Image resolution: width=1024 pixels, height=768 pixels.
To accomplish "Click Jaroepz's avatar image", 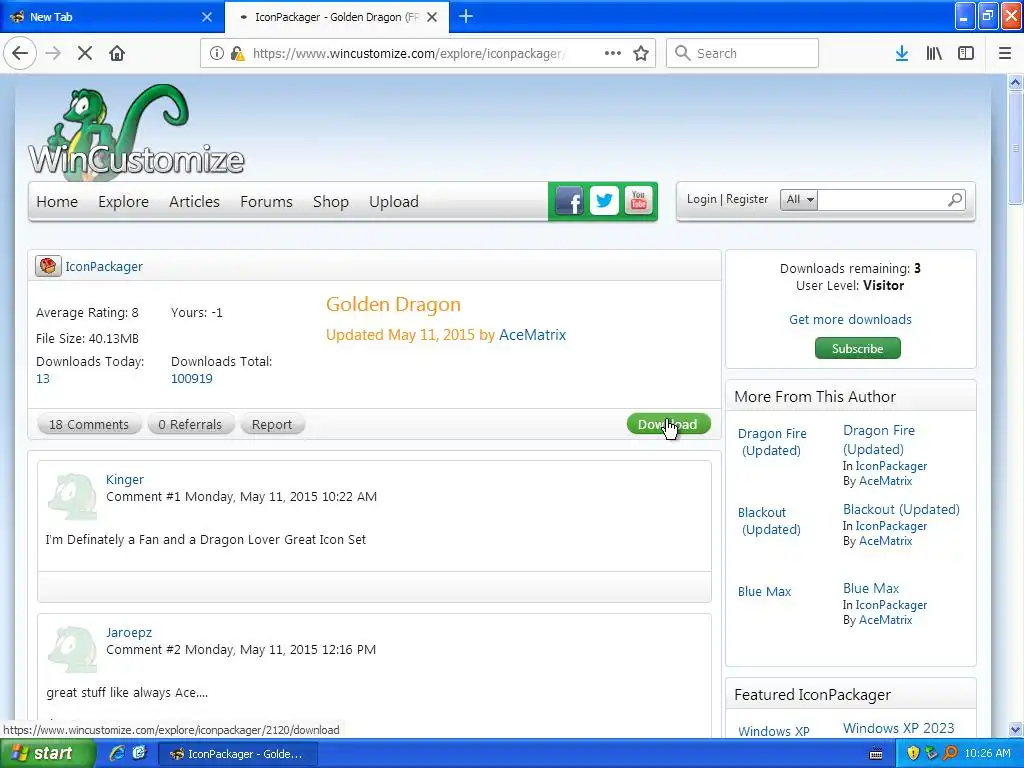I will [72, 649].
